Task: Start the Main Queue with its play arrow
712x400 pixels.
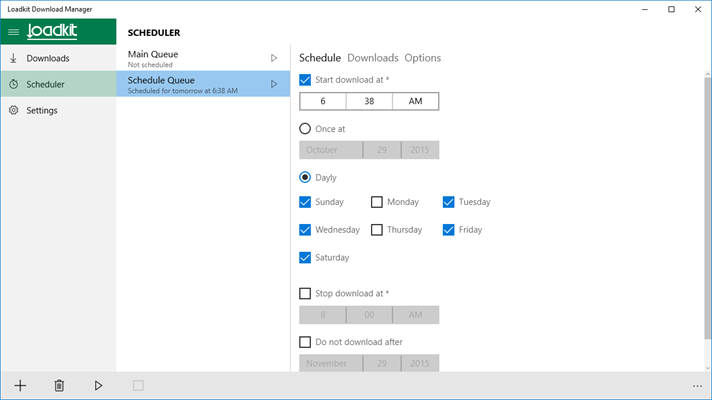Action: [x=274, y=58]
